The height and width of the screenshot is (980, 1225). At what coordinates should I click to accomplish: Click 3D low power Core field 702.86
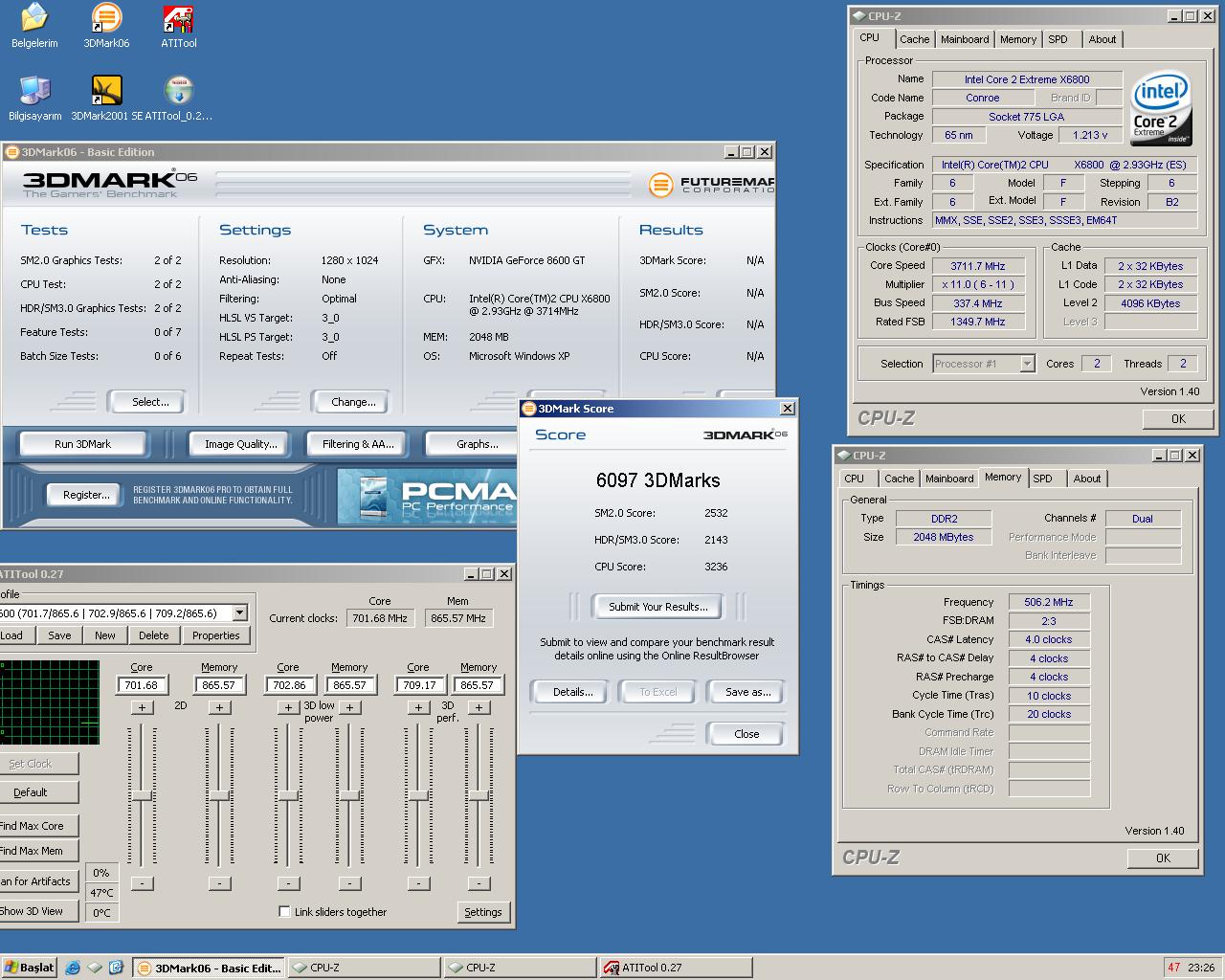(288, 685)
